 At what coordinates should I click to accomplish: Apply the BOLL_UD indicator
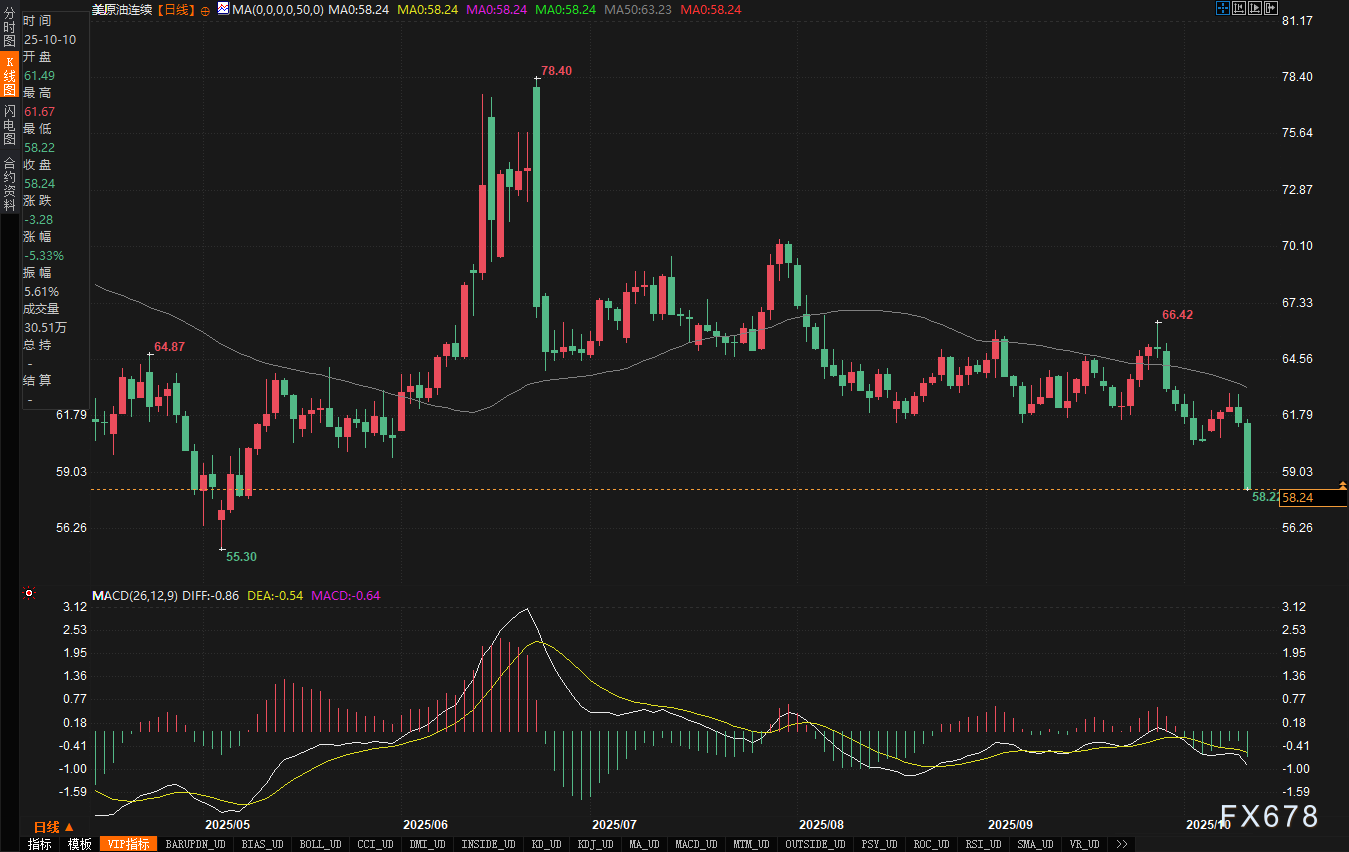coord(320,844)
